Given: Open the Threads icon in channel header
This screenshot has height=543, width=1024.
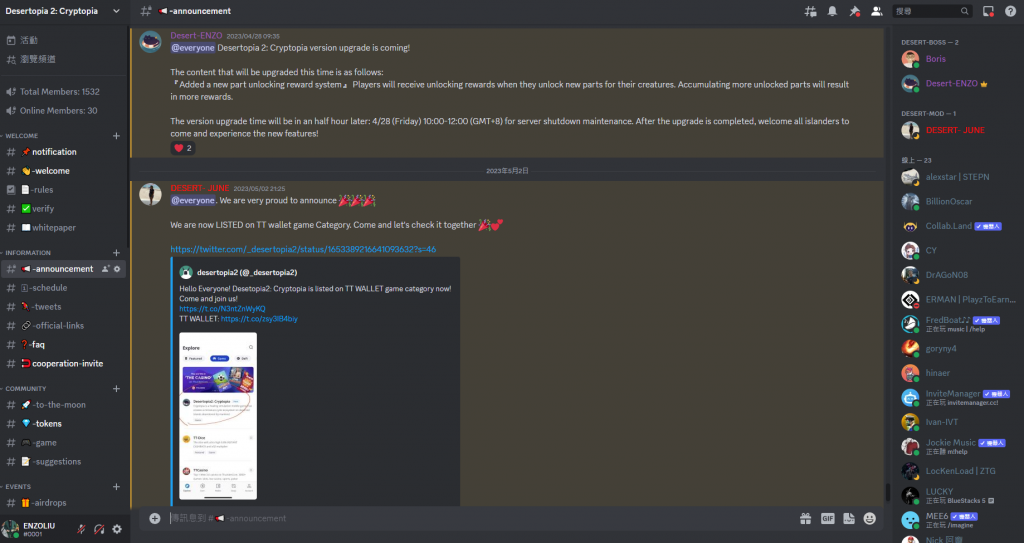Looking at the screenshot, I should [810, 11].
